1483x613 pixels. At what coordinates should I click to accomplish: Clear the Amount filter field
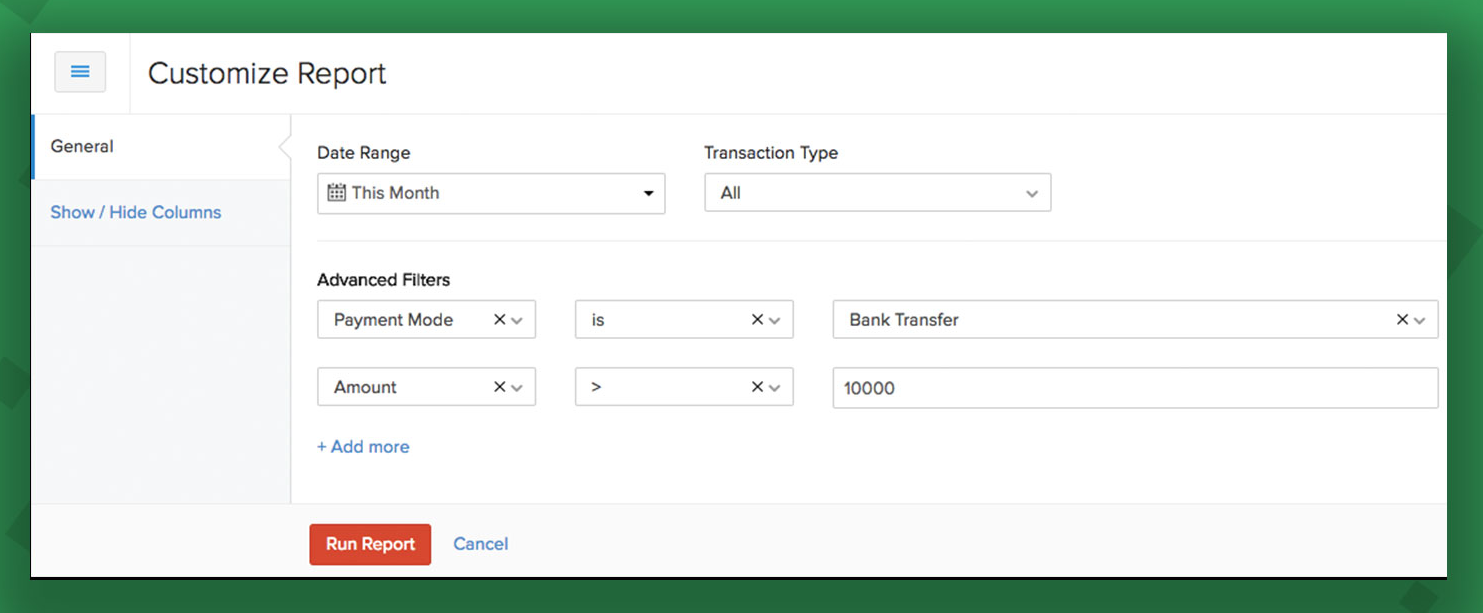[499, 387]
